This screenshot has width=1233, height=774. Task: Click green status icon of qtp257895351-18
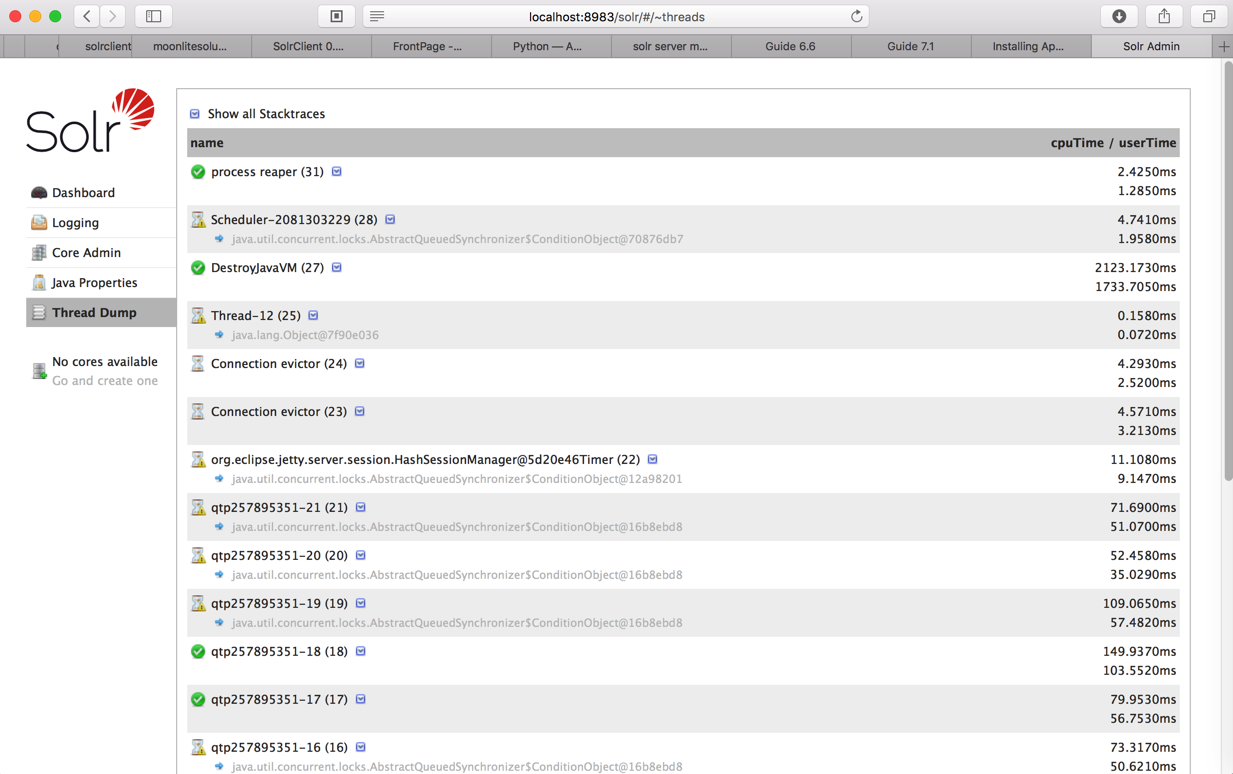click(198, 652)
